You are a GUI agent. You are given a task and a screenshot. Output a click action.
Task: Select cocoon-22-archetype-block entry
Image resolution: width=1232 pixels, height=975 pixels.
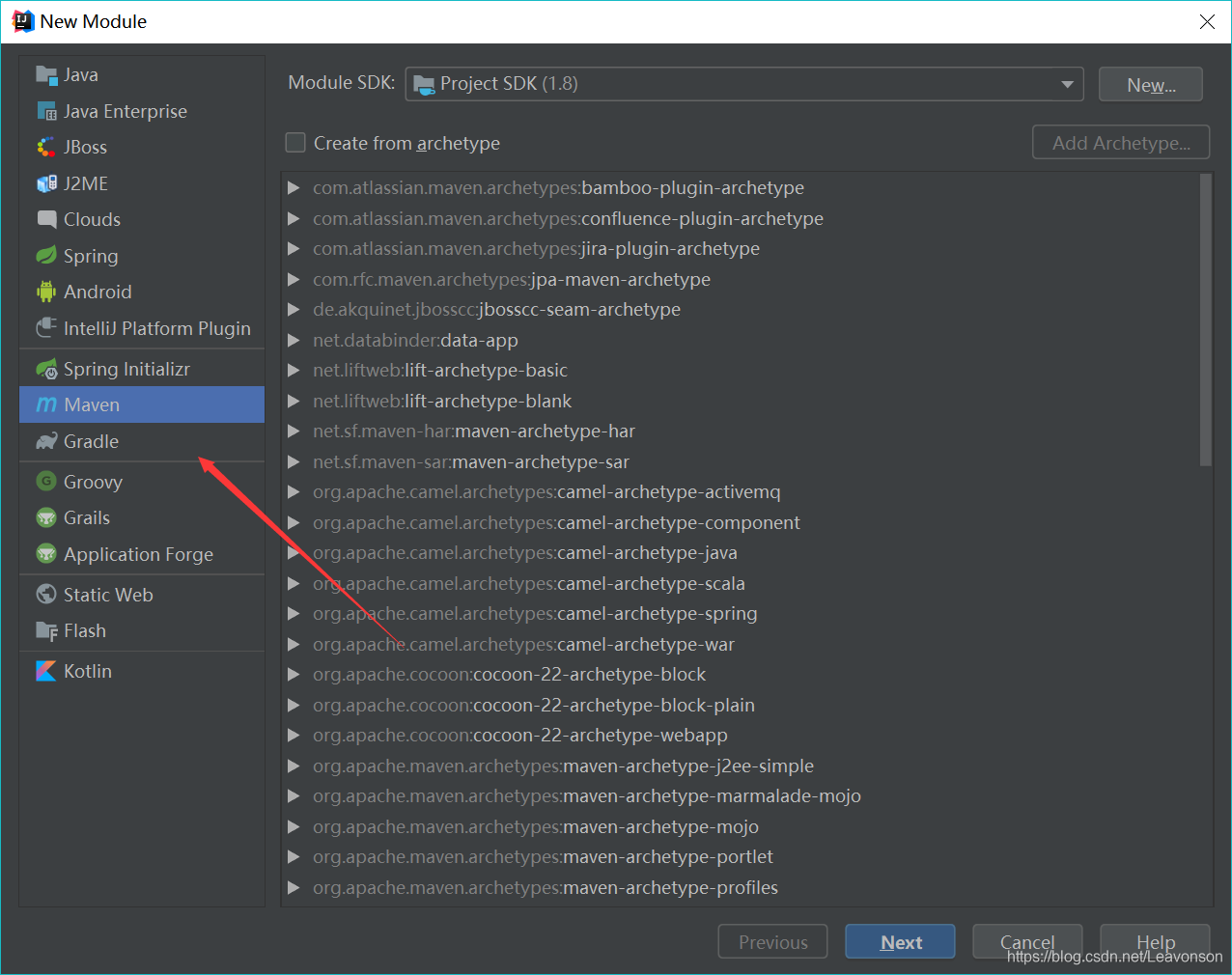point(509,675)
